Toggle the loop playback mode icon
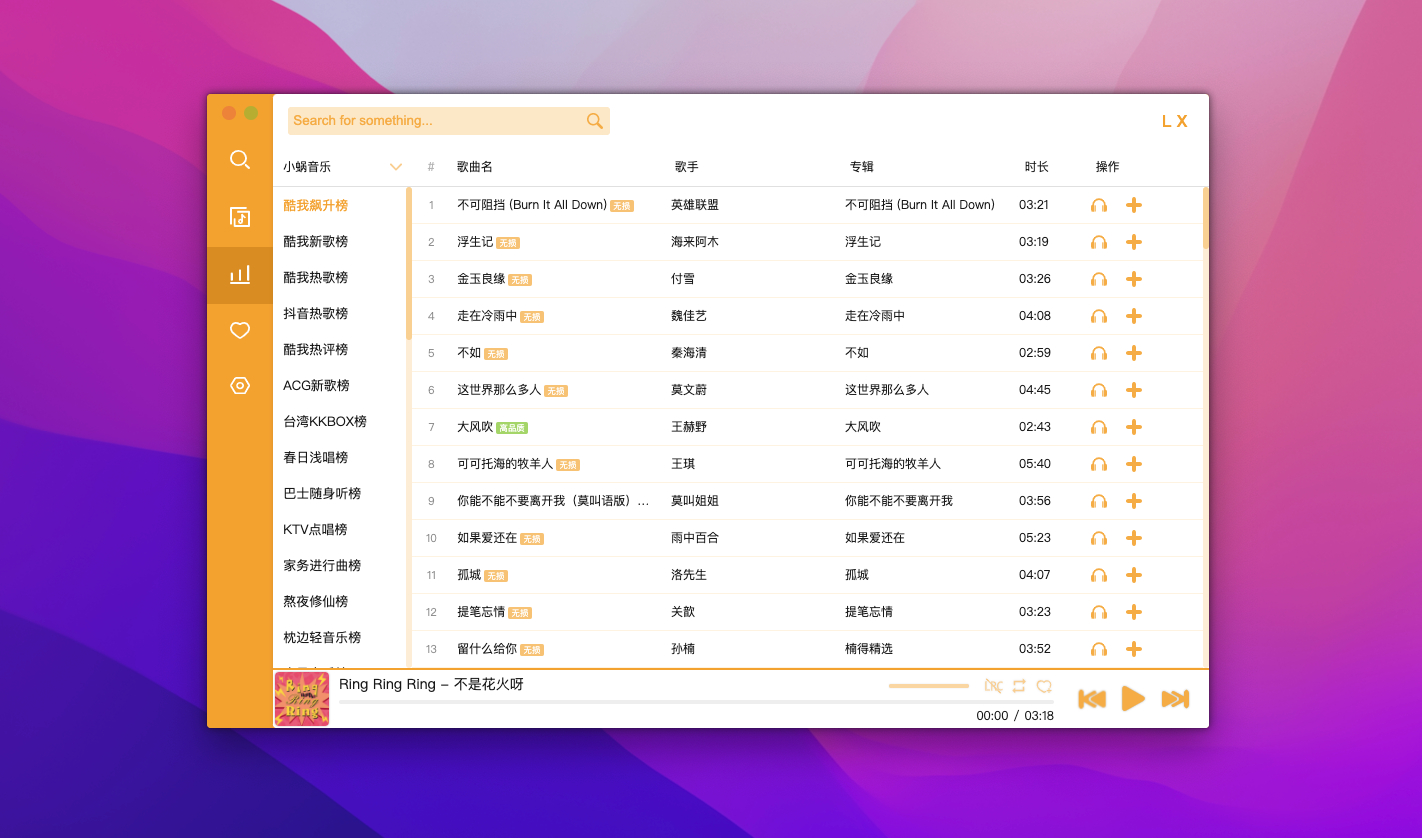This screenshot has width=1422, height=838. pos(1019,686)
